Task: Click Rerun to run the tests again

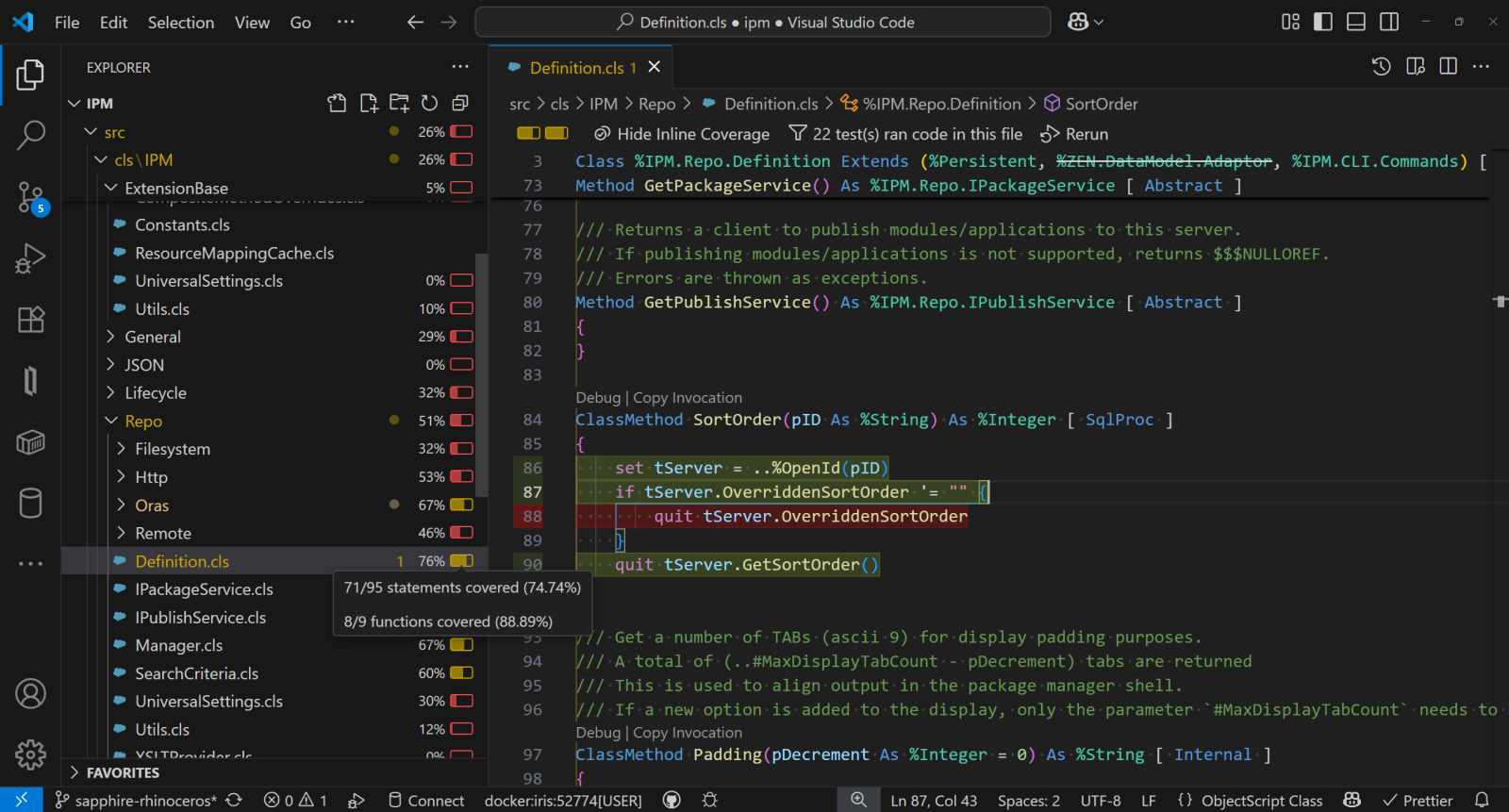Action: click(1086, 134)
